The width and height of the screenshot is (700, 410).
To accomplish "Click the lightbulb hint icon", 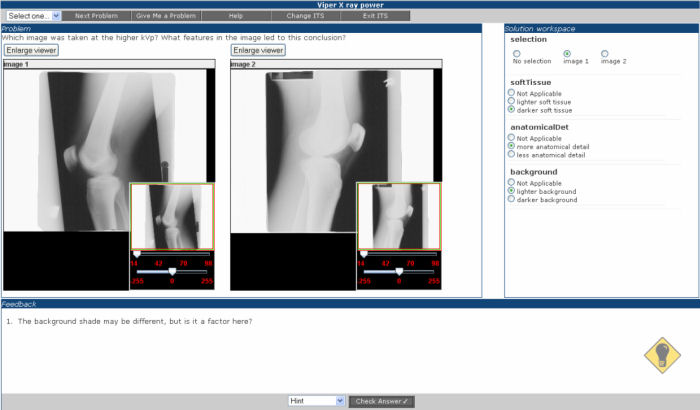I will tap(658, 356).
